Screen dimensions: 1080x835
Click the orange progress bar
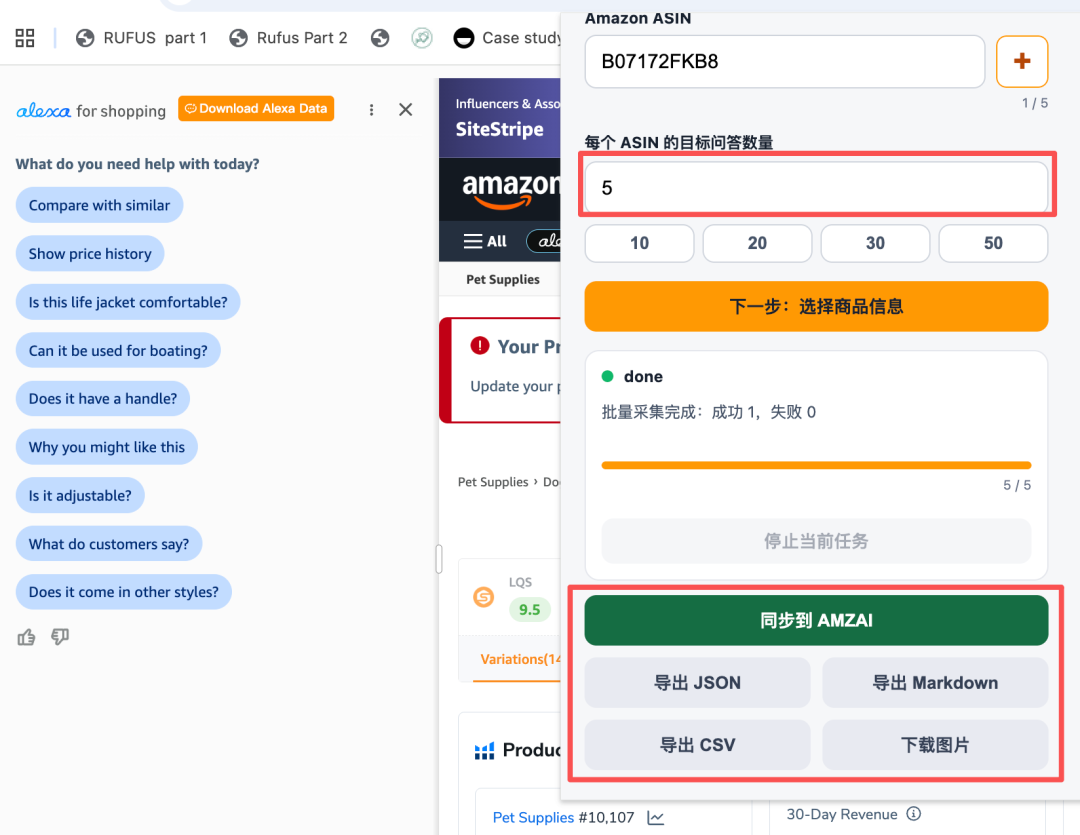816,466
